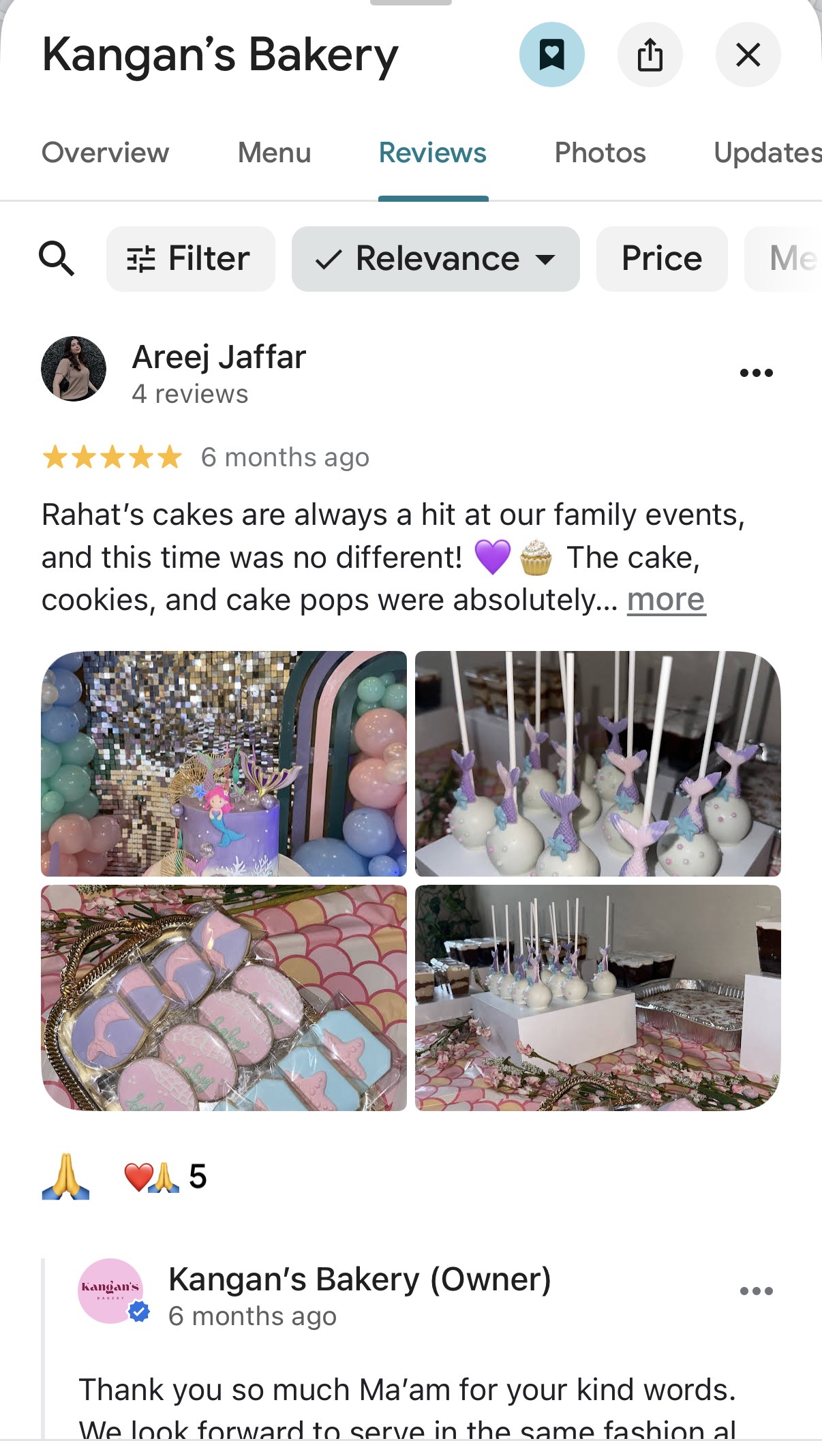Viewport: 822px width, 1456px height.
Task: Open Areej Jaffar's profile picture
Action: tap(74, 369)
